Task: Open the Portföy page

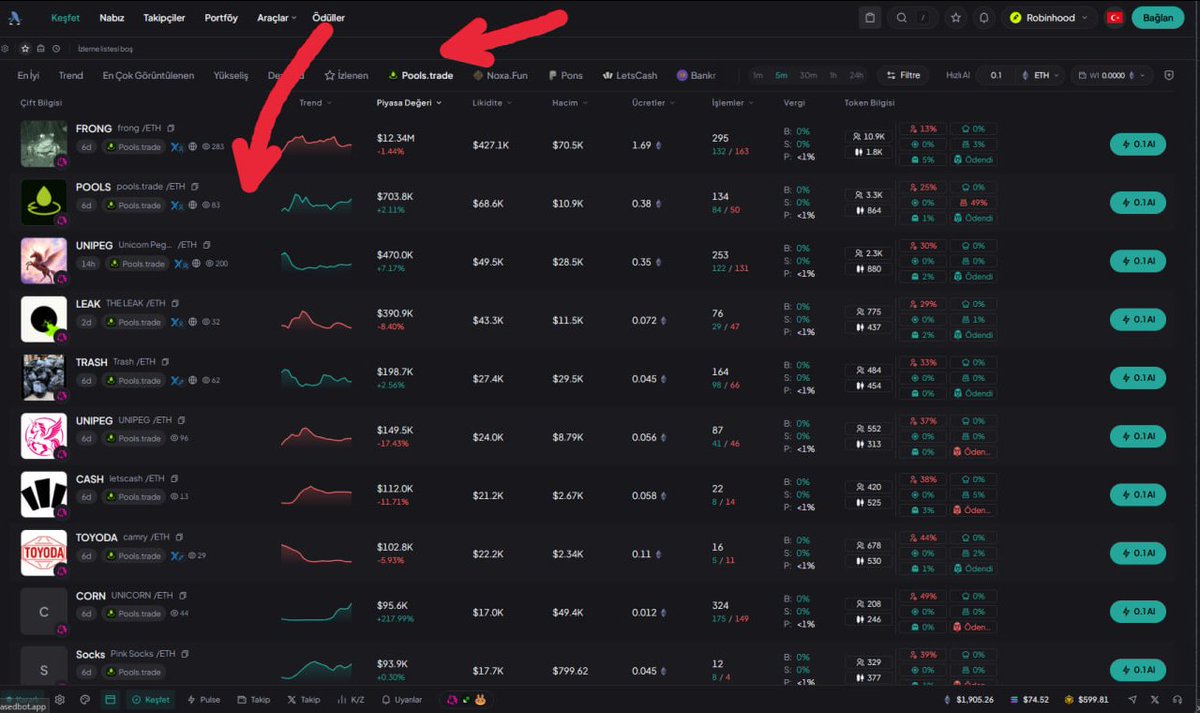Action: pos(221,18)
